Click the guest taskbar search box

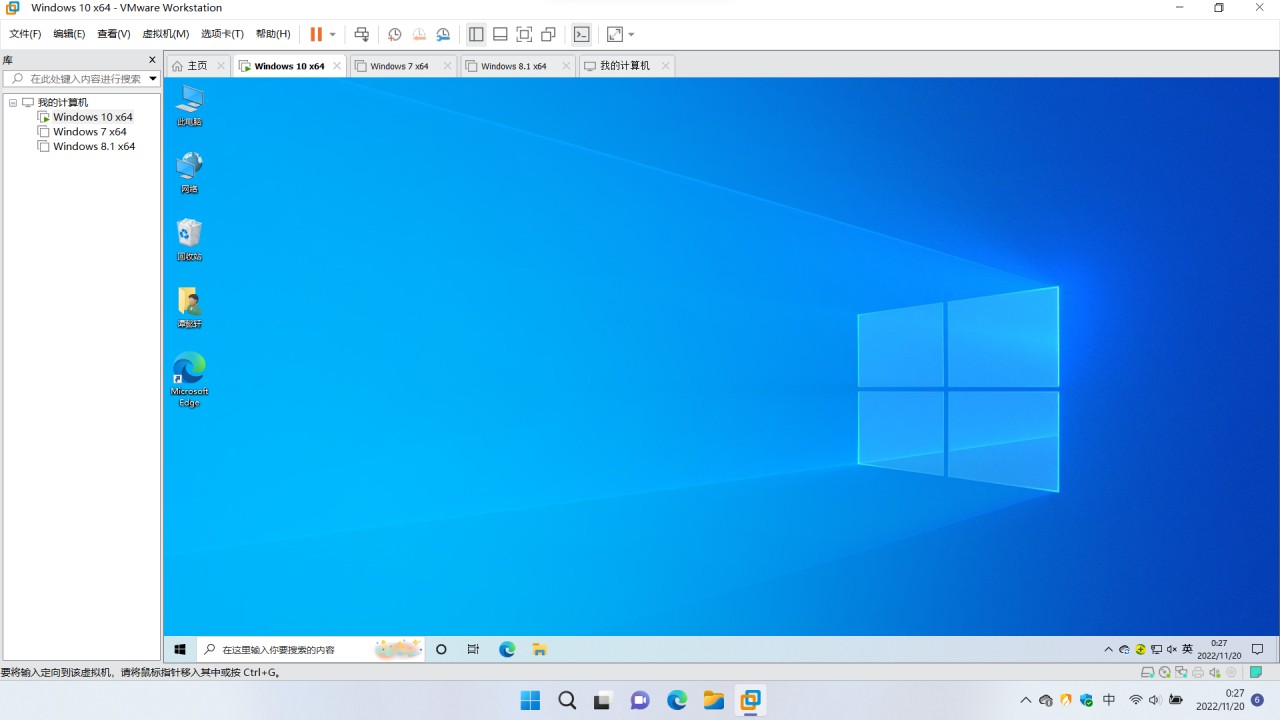coord(310,649)
